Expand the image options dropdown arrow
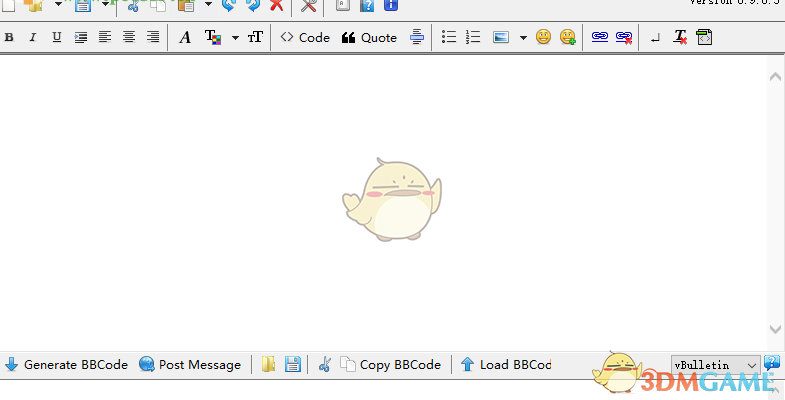This screenshot has width=785, height=400. coord(523,38)
